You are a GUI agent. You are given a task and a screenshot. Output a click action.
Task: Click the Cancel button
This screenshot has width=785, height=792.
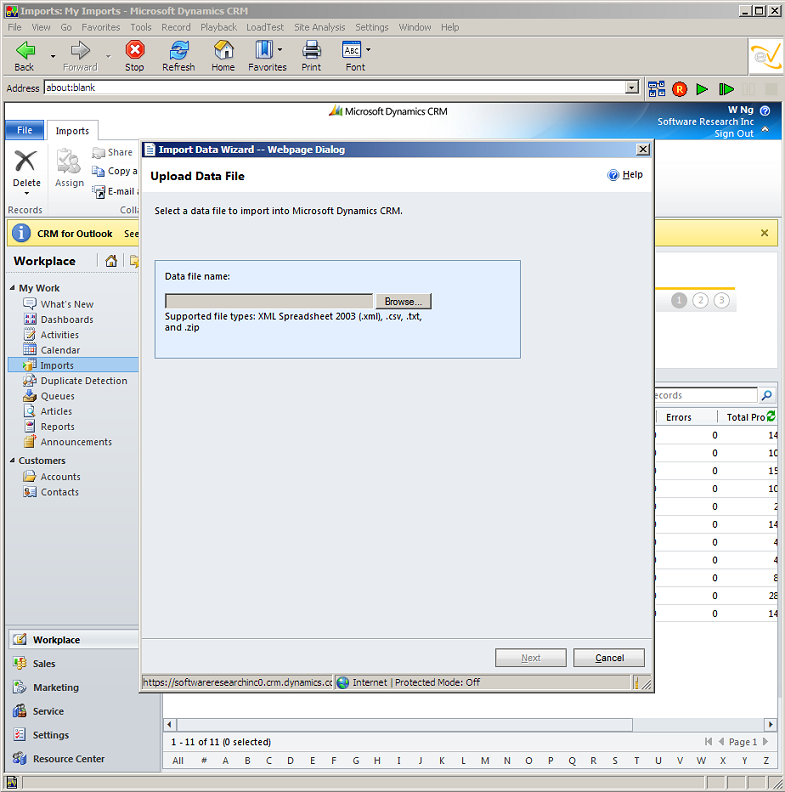point(609,658)
